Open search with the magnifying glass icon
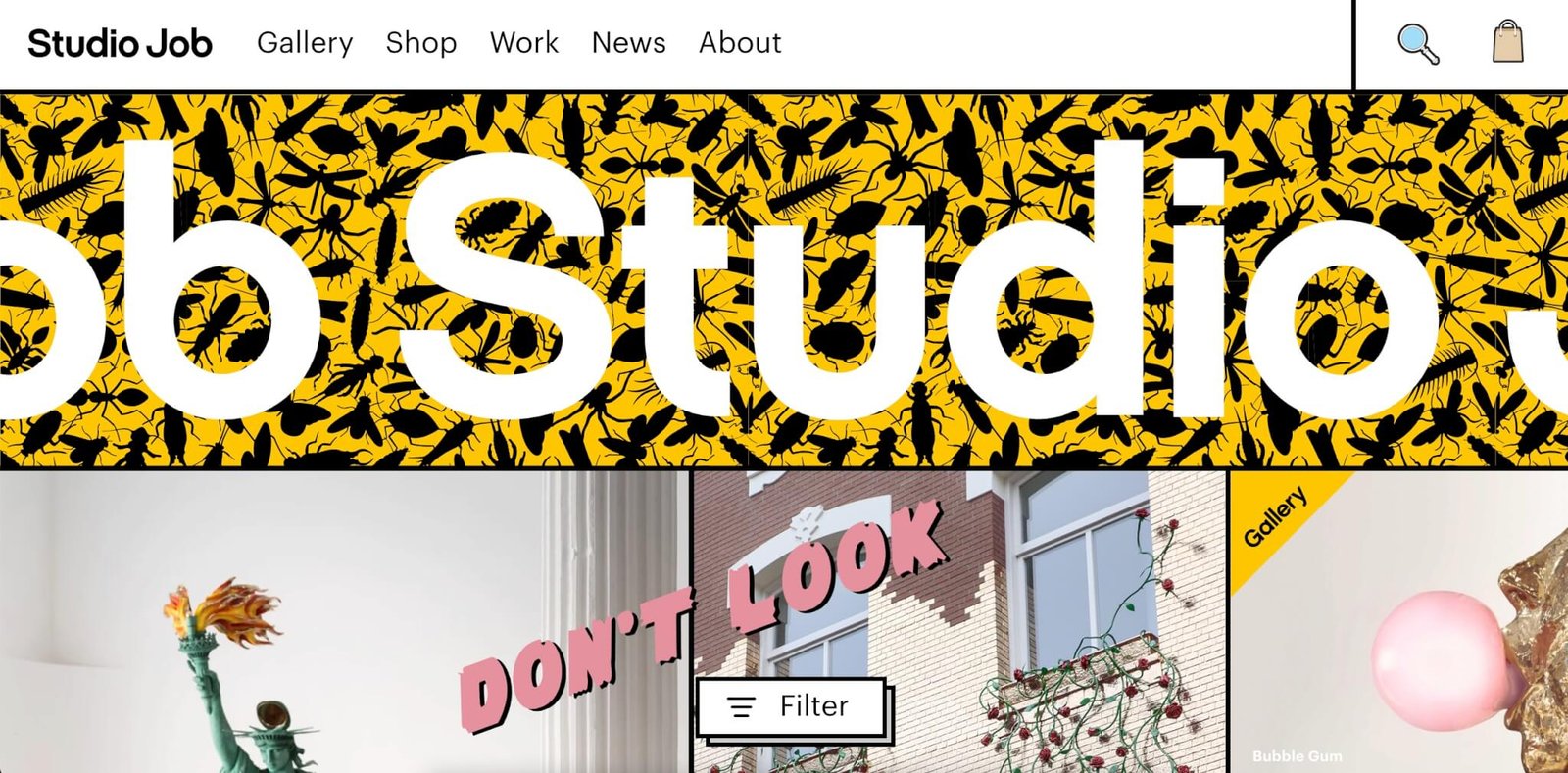The image size is (1568, 773). (1417, 44)
